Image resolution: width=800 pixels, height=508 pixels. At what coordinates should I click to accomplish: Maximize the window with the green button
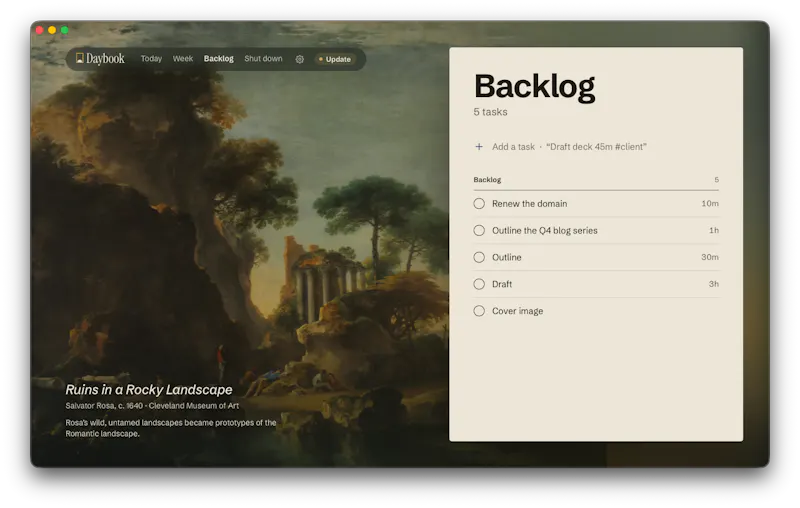[64, 30]
